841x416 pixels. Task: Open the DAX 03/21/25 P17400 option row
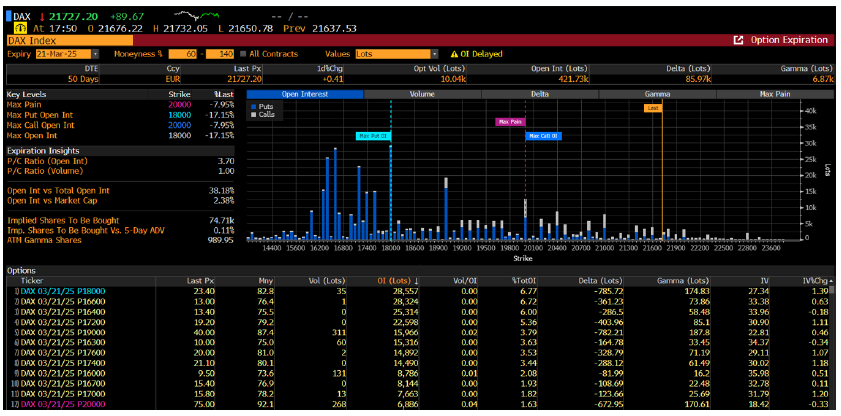click(x=418, y=363)
